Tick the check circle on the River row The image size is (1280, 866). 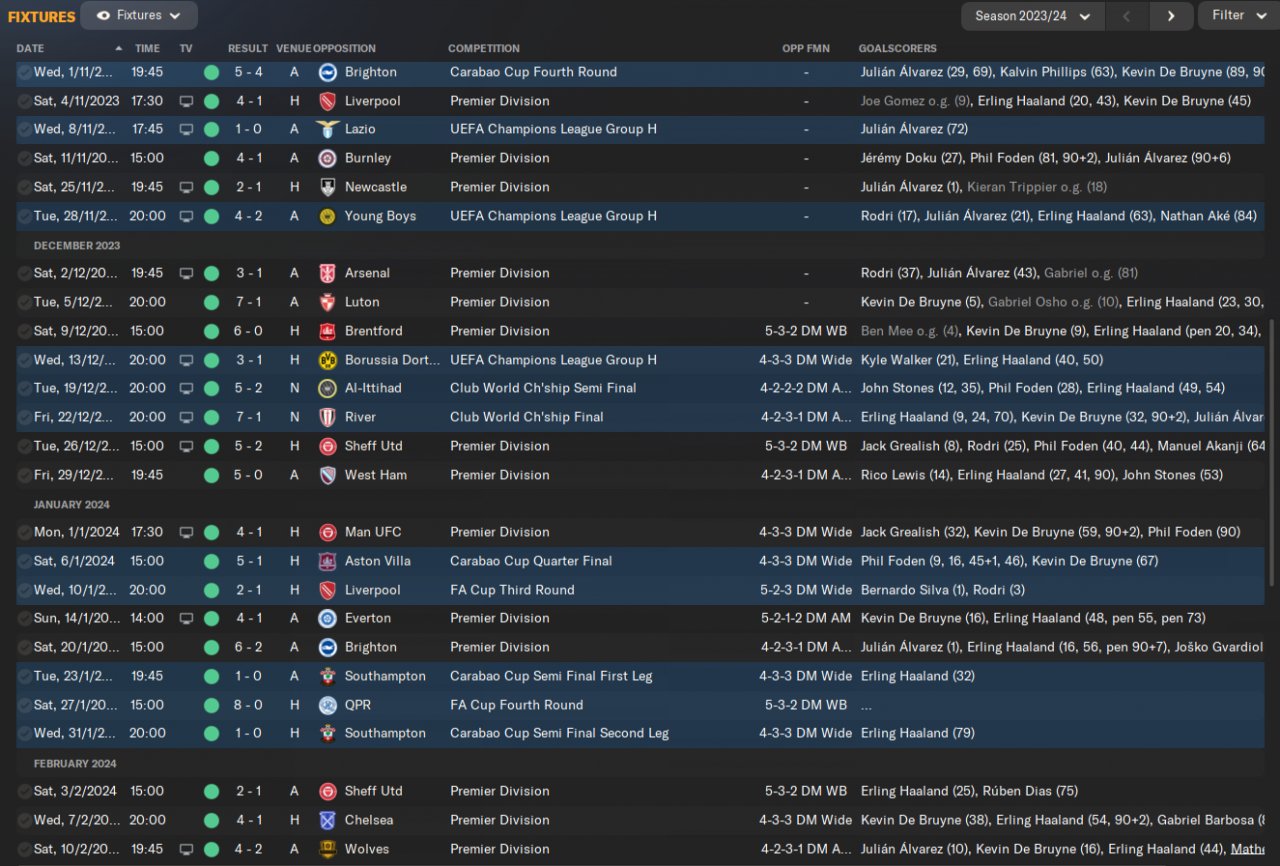click(24, 417)
